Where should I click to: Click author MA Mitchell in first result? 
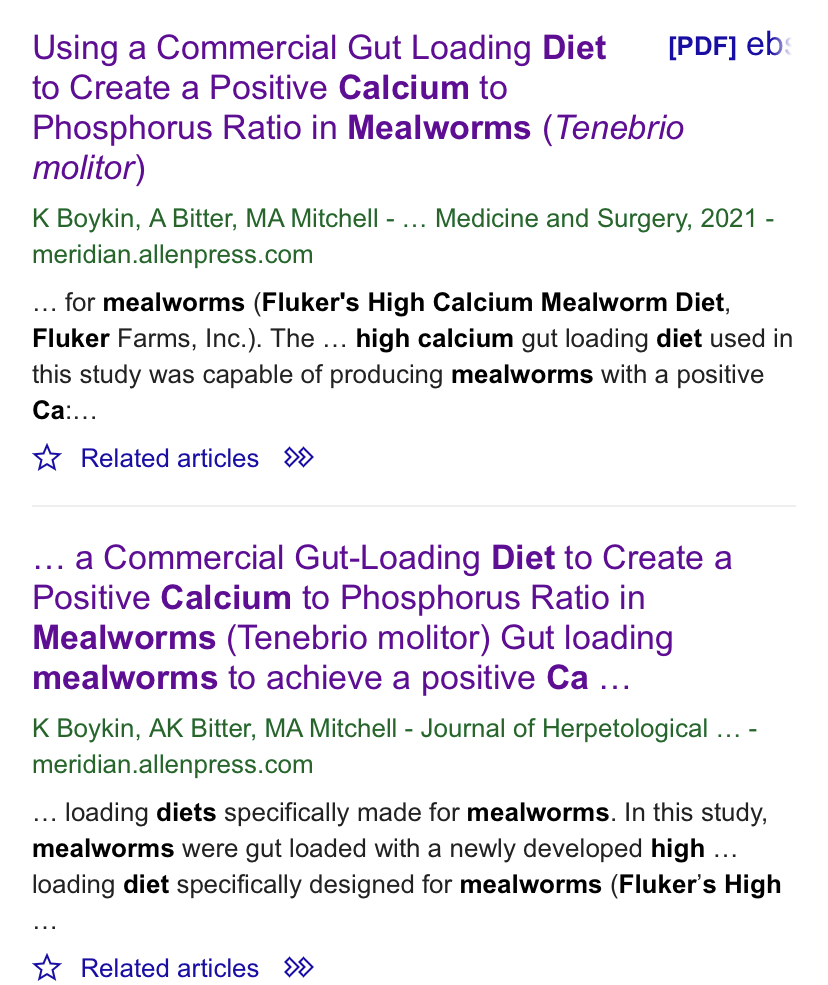(x=312, y=219)
